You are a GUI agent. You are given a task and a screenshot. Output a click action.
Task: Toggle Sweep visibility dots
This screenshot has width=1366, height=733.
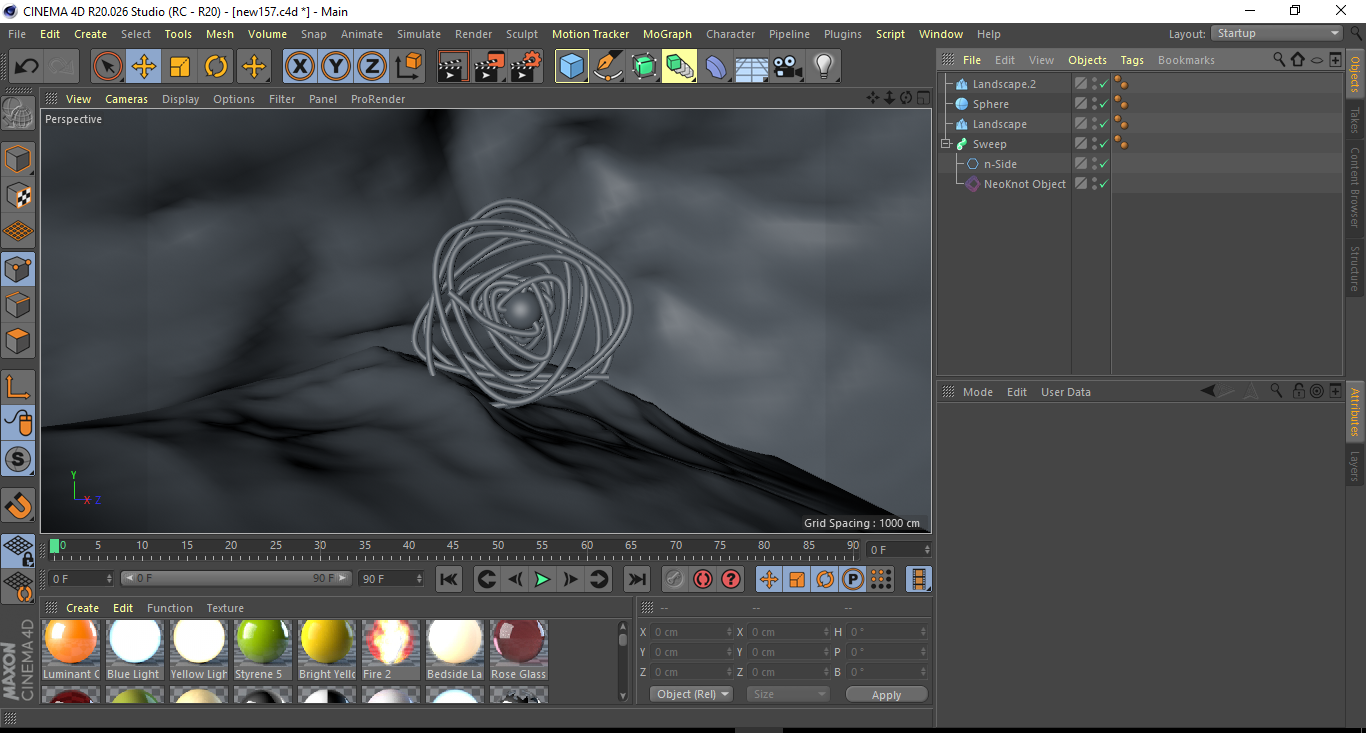pos(1093,144)
